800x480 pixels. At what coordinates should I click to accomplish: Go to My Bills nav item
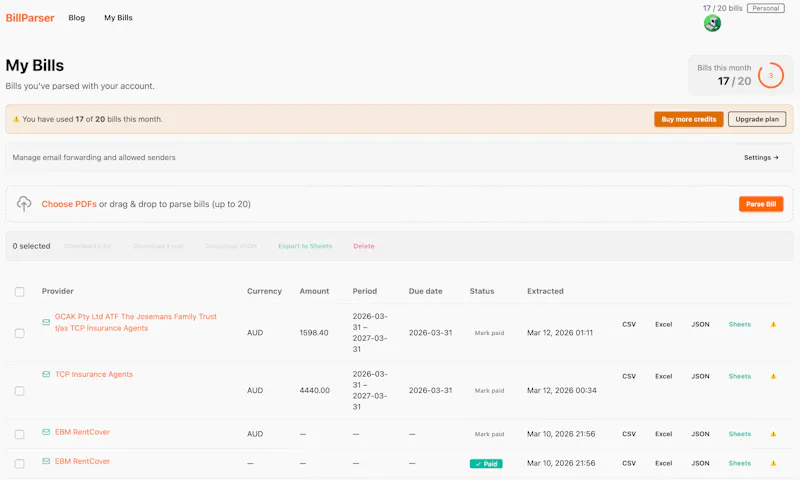pos(118,18)
